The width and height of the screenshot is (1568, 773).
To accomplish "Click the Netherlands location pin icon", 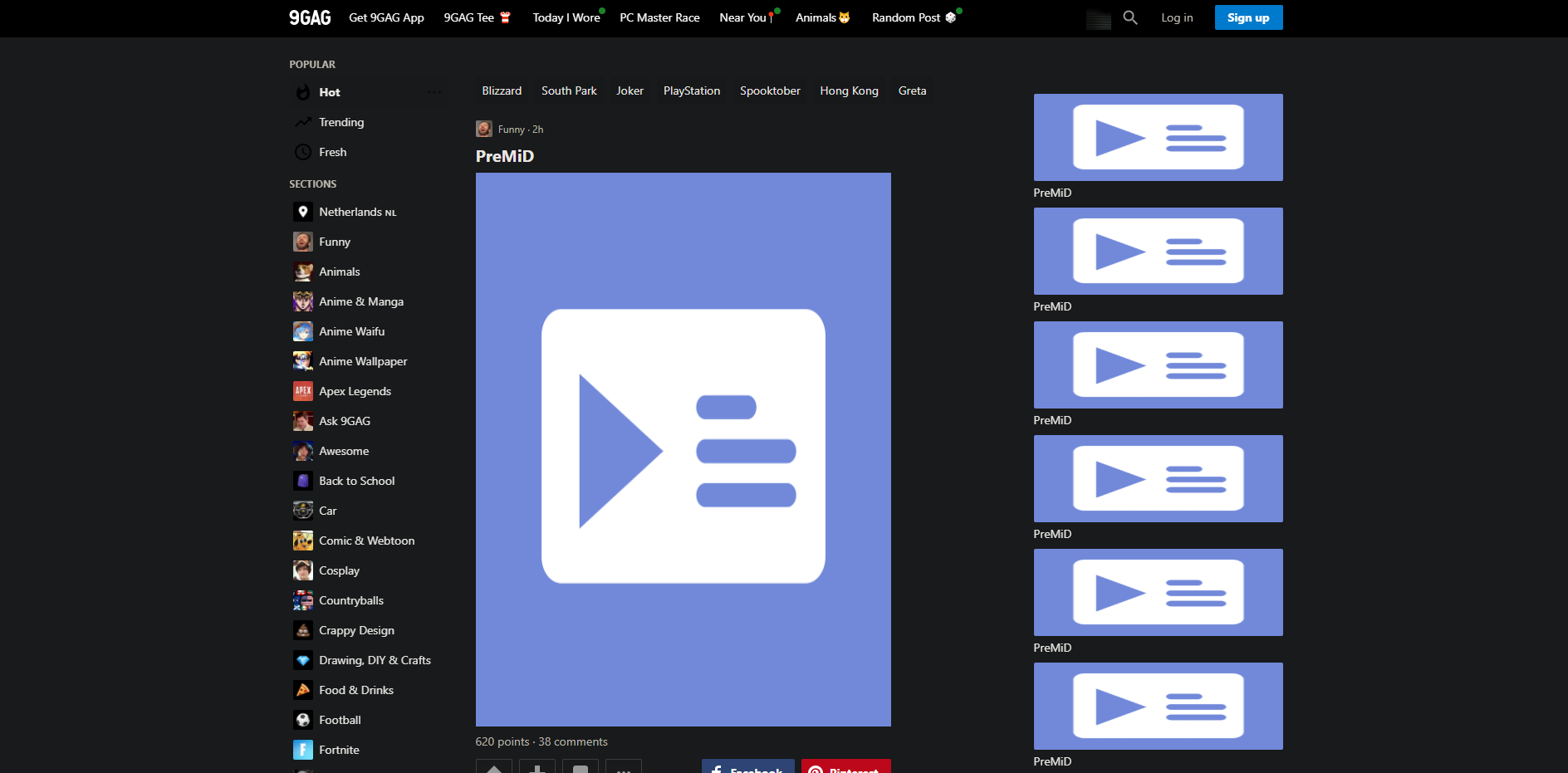I will click(x=303, y=212).
